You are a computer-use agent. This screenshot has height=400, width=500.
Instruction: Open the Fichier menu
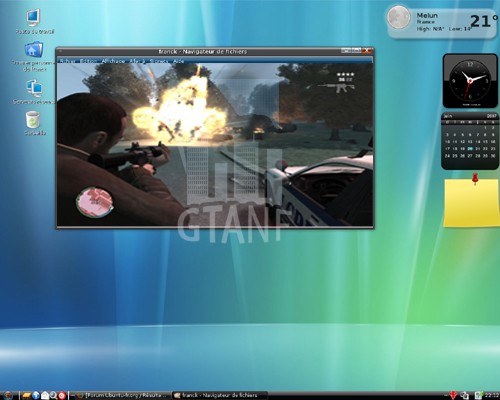coord(67,61)
